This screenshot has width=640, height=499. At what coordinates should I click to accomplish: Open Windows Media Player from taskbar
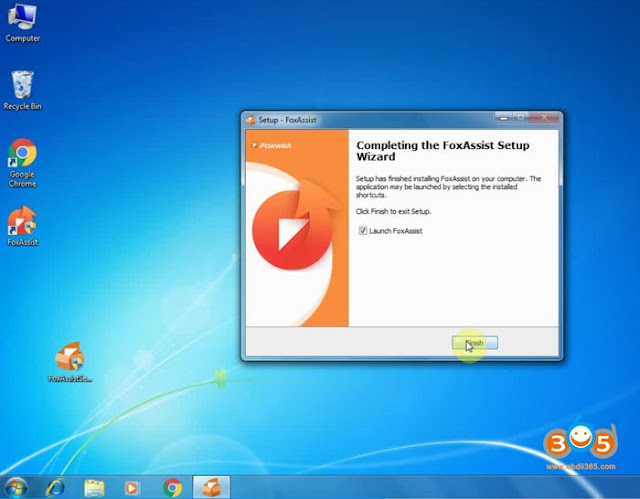coord(132,488)
